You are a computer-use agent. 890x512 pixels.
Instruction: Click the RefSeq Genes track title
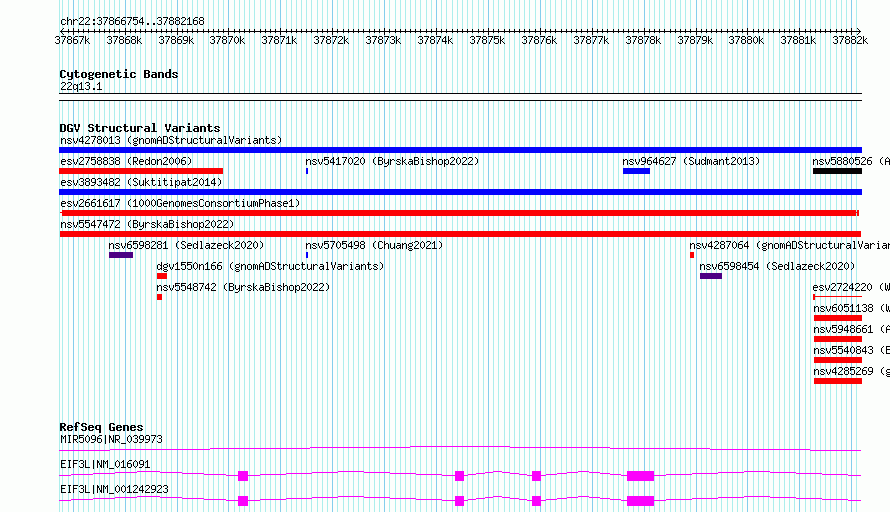pos(101,427)
